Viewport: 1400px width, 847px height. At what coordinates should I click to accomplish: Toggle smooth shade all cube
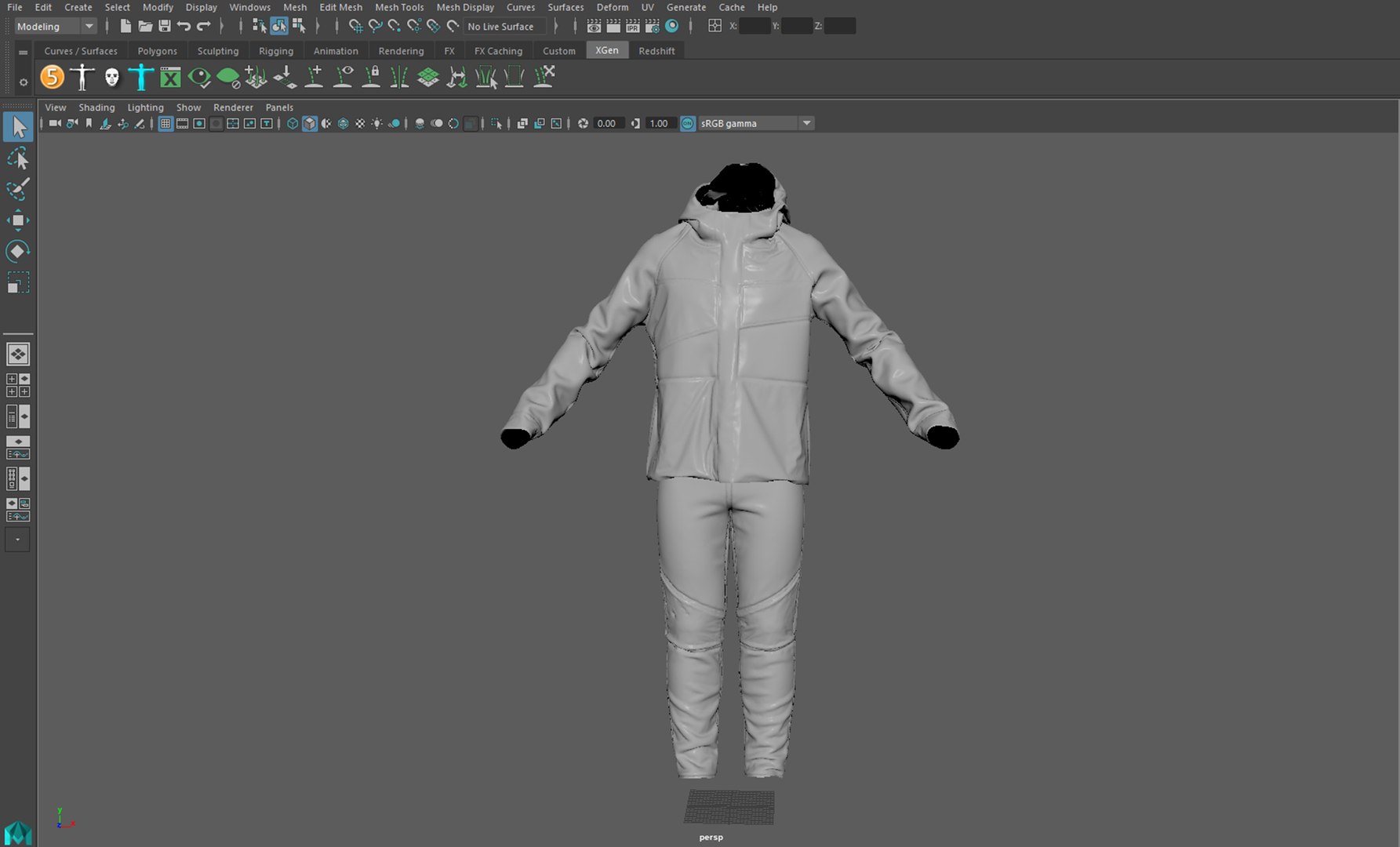tap(310, 123)
